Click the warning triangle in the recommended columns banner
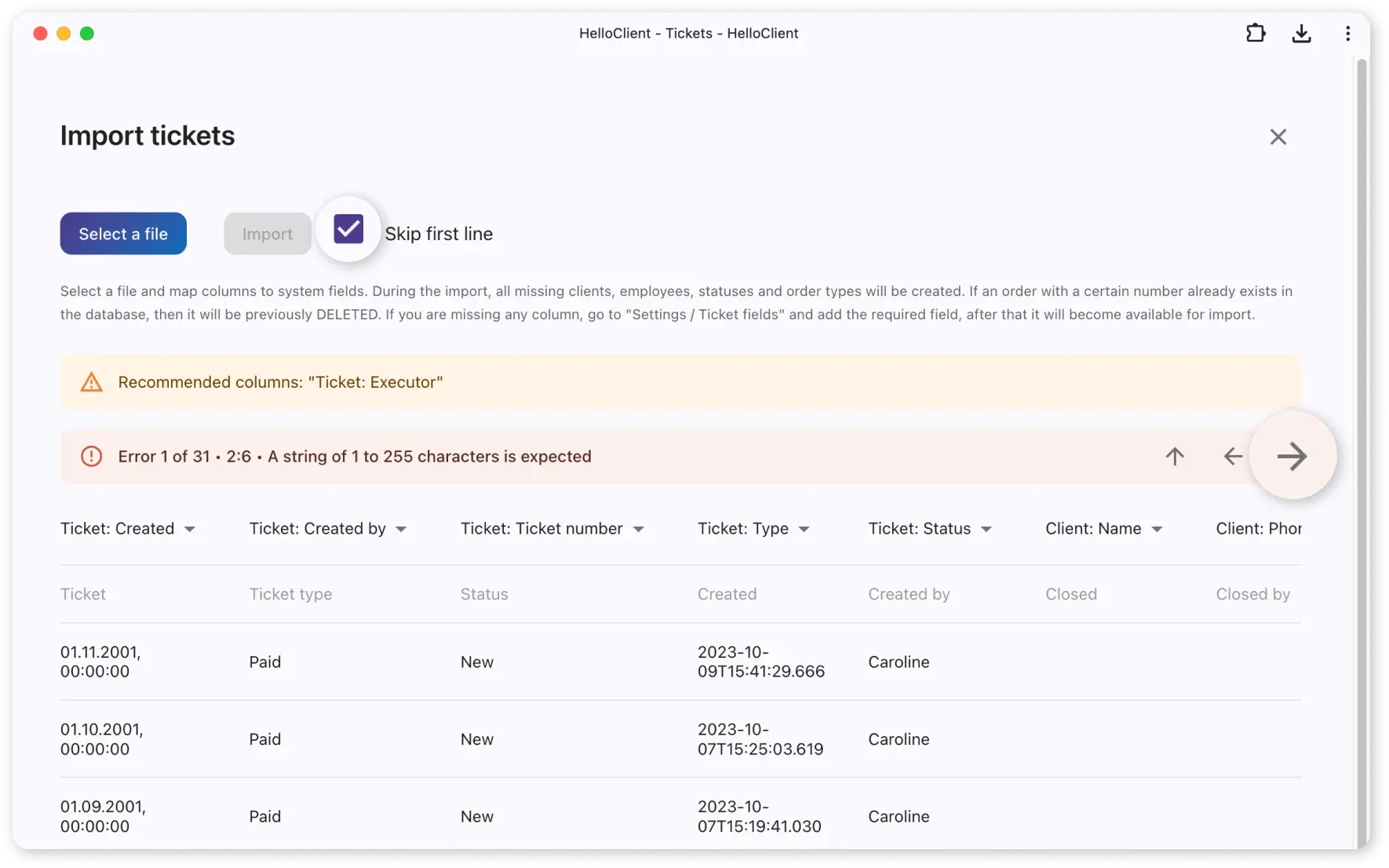The width and height of the screenshot is (1389, 868). click(91, 382)
